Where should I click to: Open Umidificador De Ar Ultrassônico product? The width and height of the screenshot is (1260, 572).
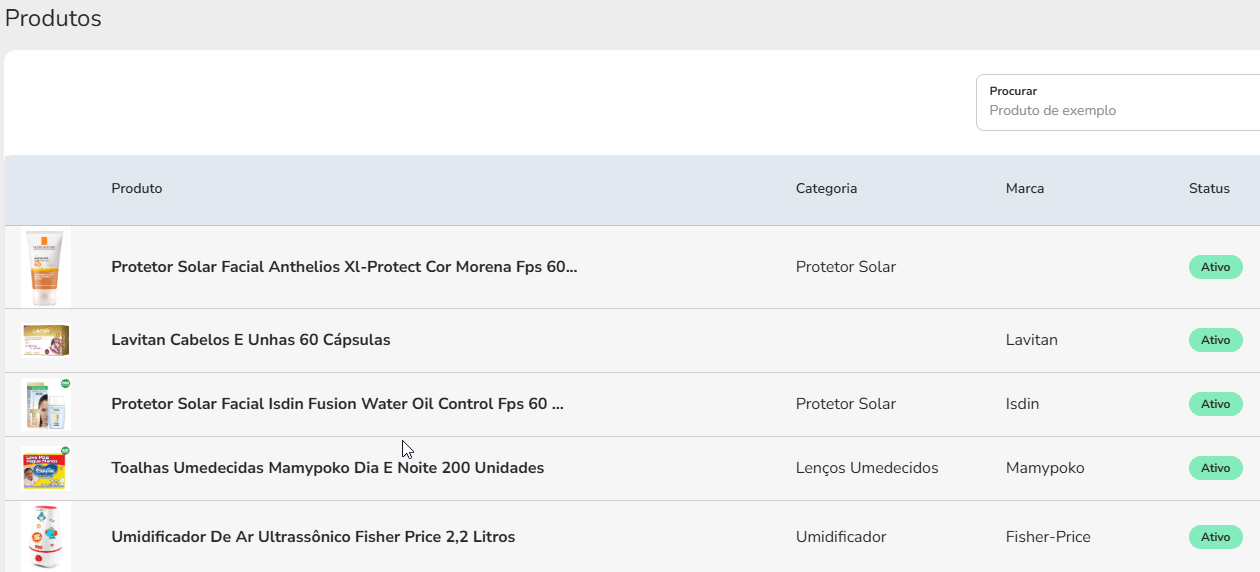point(313,537)
